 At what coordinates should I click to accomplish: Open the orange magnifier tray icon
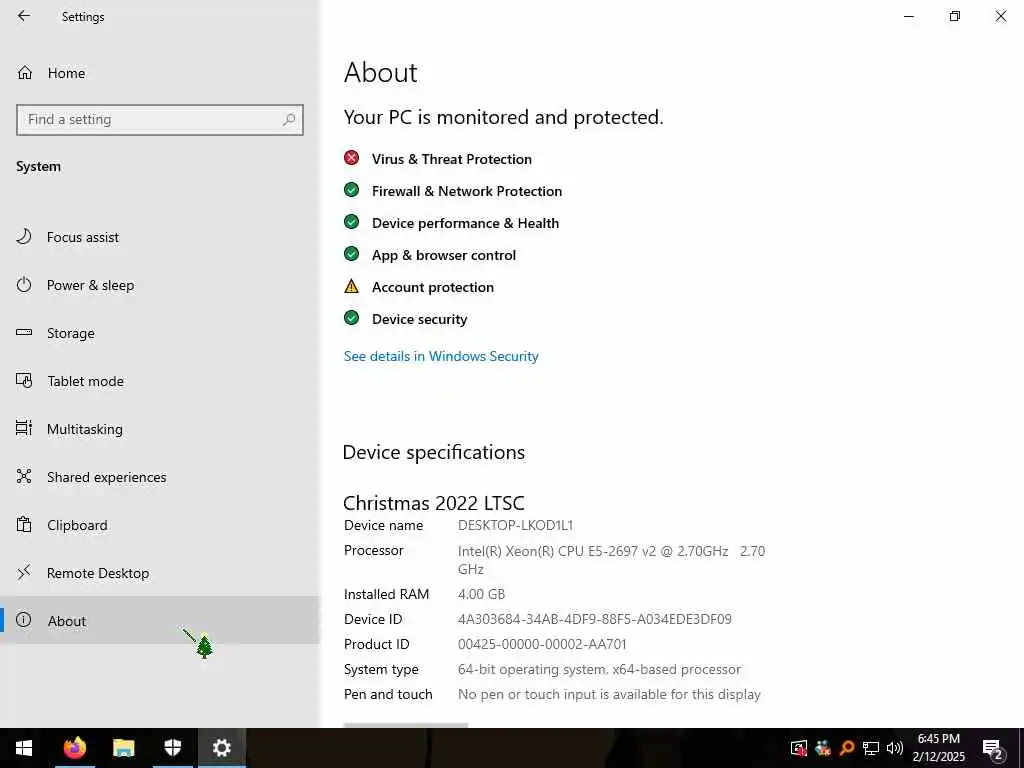coord(847,748)
